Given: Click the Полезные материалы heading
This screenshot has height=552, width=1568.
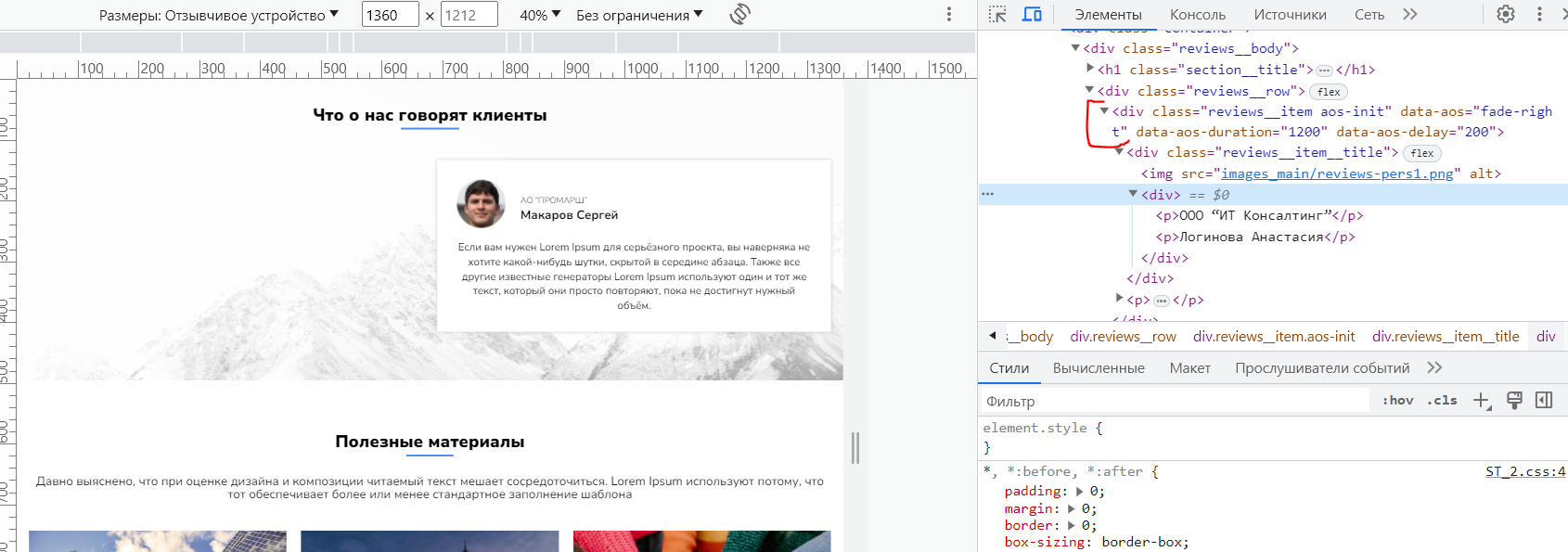Looking at the screenshot, I should click(430, 442).
